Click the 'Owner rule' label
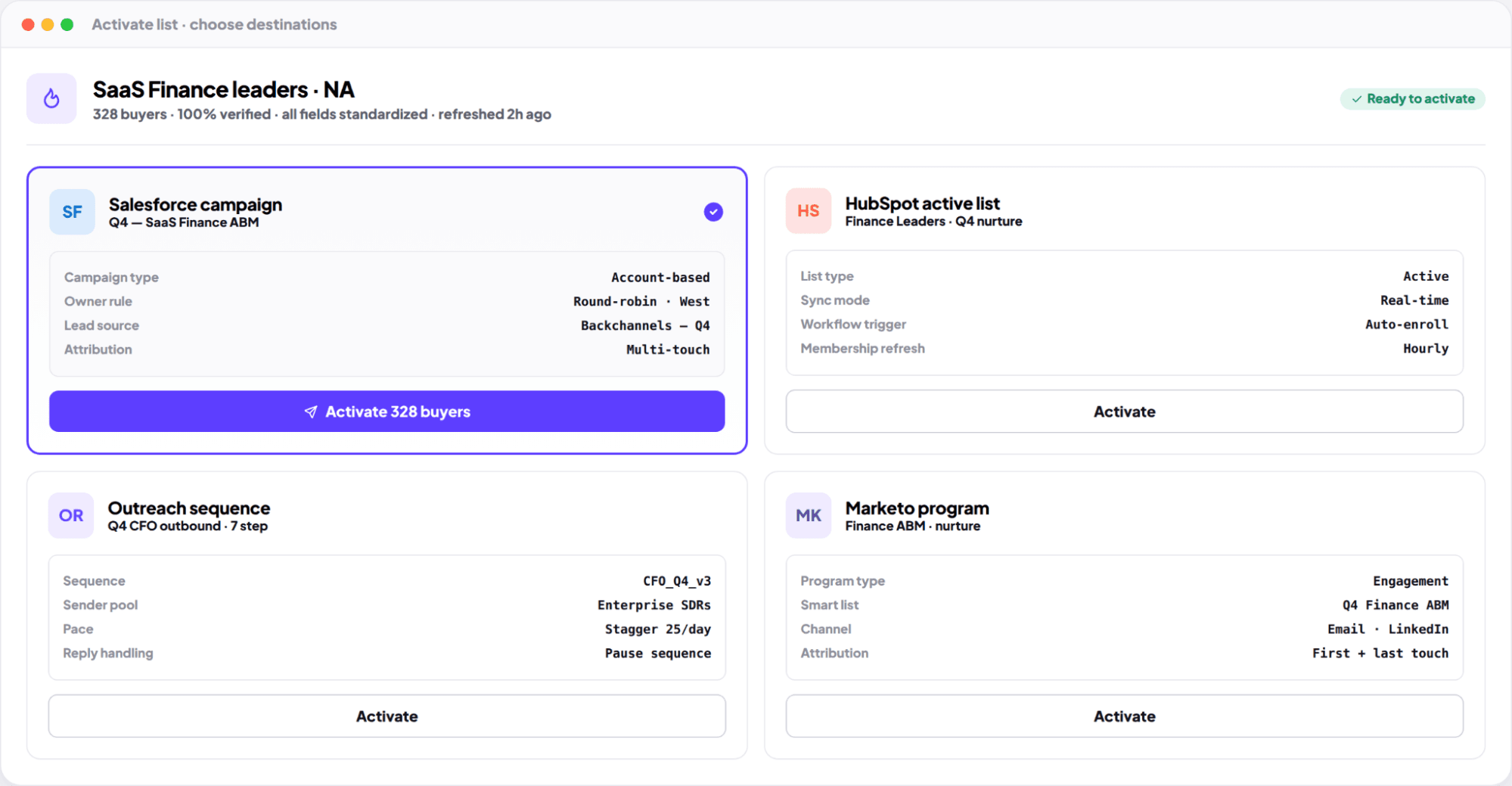 98,302
